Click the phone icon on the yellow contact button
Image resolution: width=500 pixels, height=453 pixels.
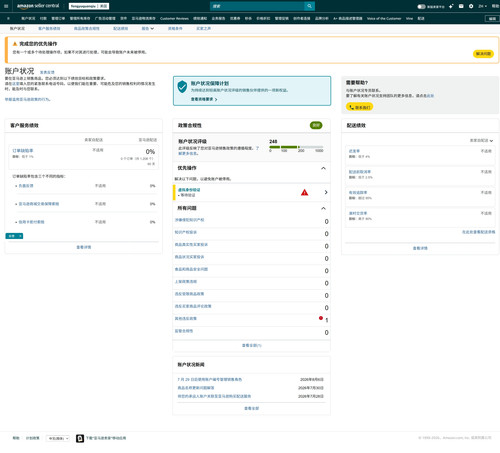pyautogui.click(x=351, y=107)
